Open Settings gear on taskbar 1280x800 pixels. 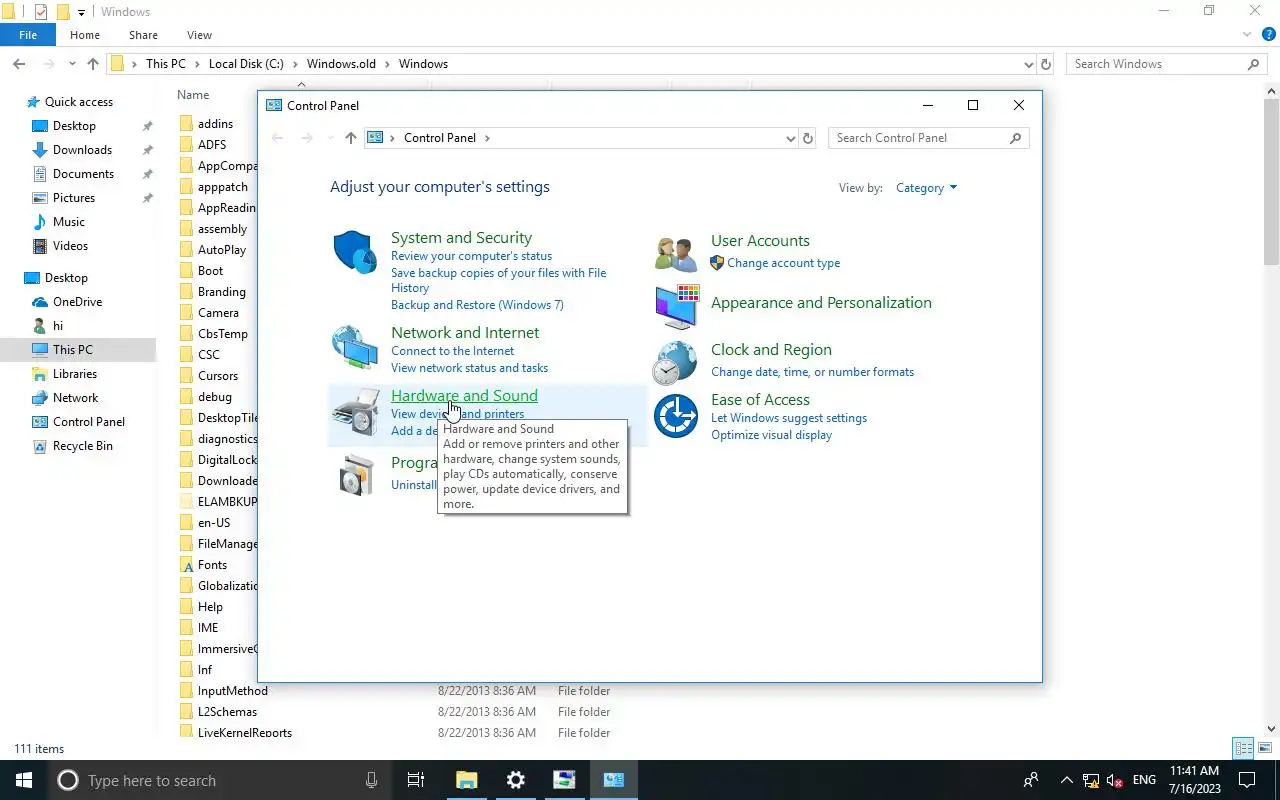[516, 780]
